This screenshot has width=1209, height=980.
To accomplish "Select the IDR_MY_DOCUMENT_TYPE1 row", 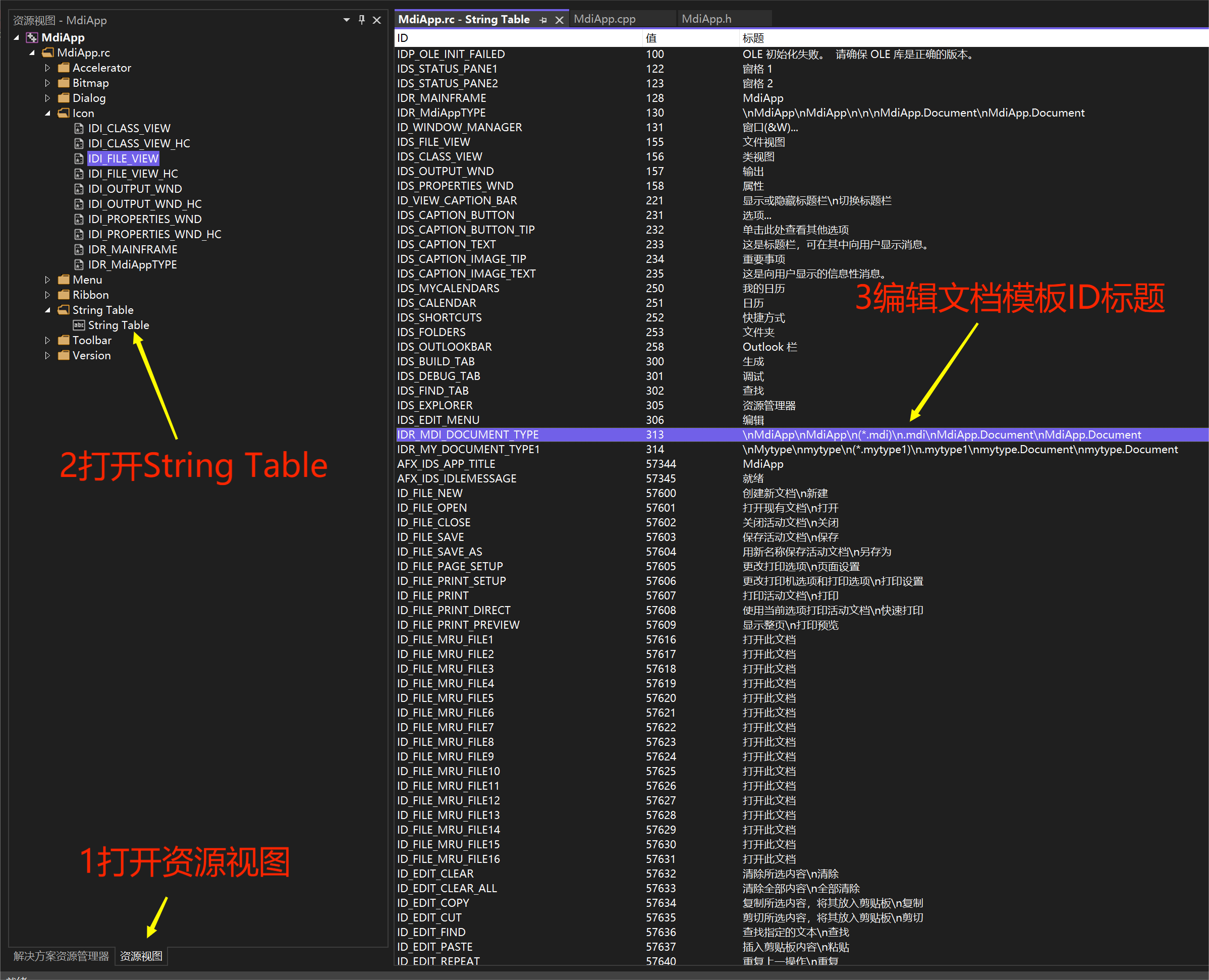I will [468, 449].
